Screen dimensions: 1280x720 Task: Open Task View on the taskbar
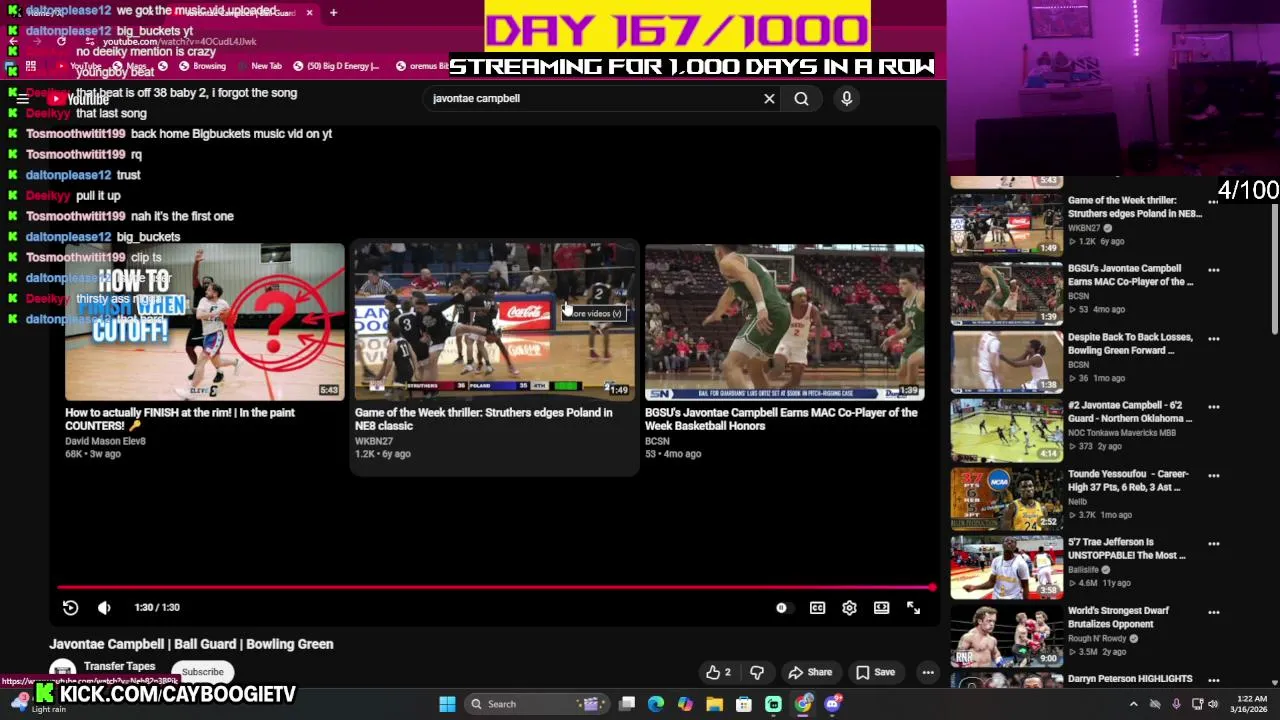(627, 704)
